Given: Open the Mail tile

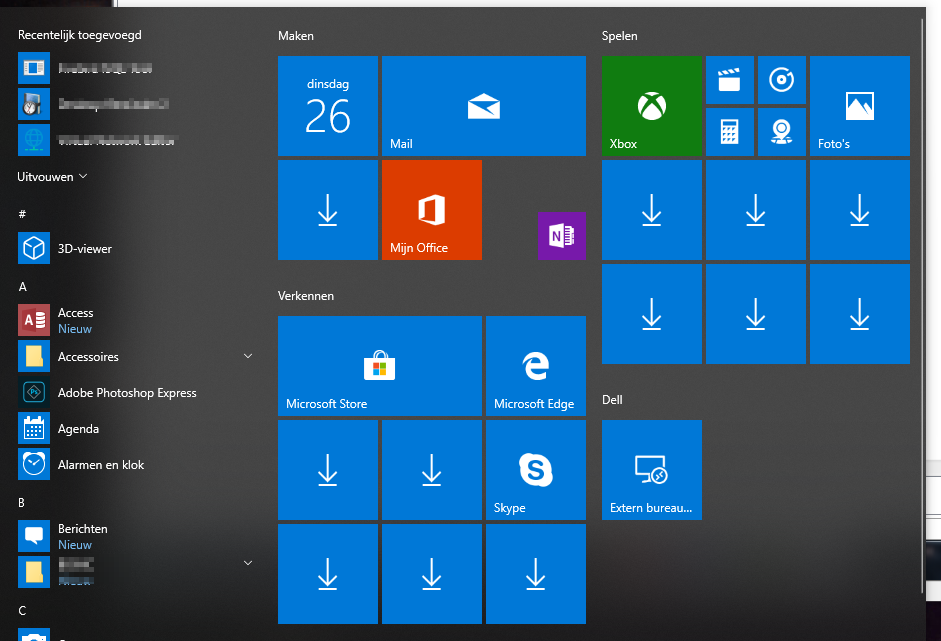Looking at the screenshot, I should pos(484,106).
